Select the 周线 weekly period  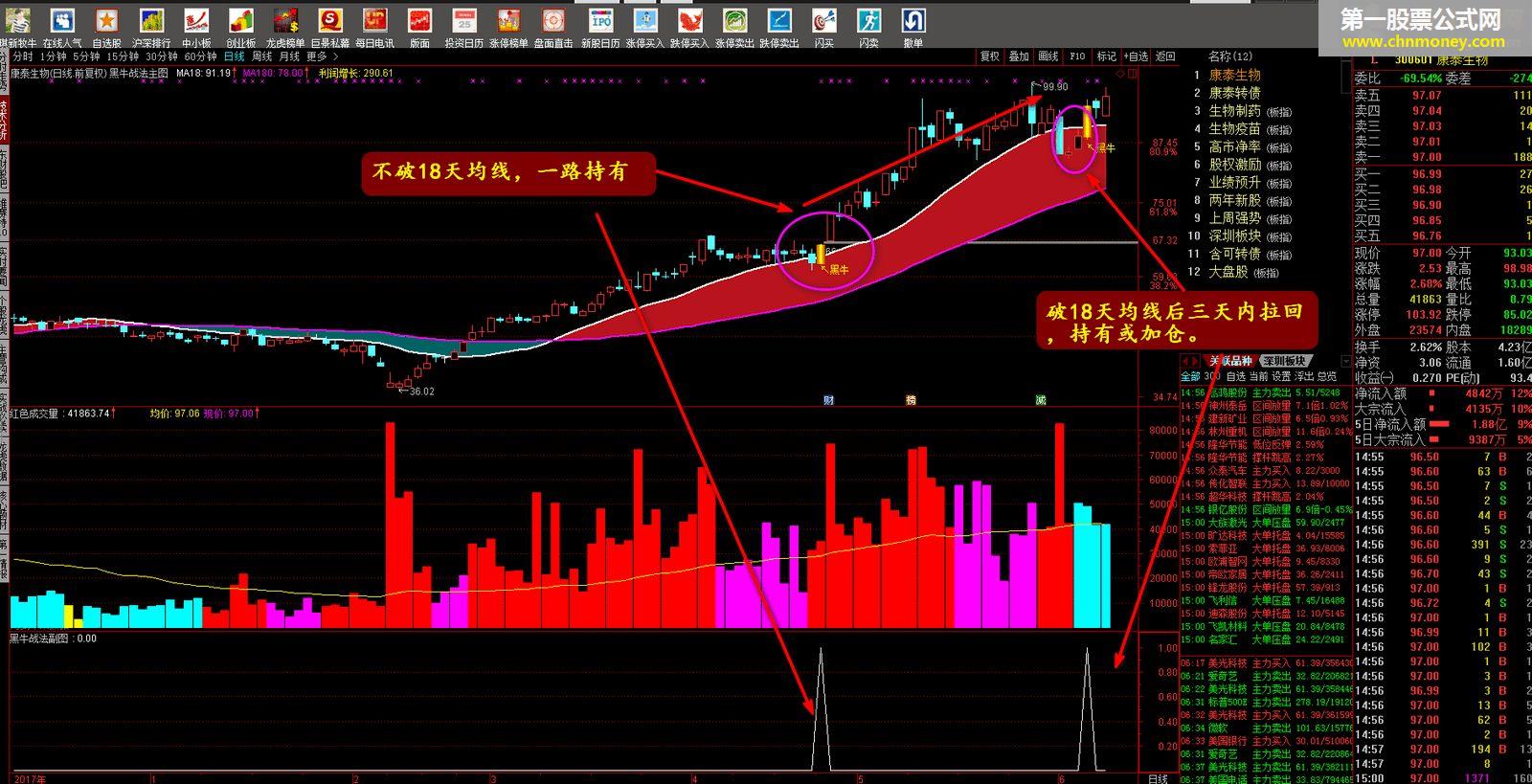coord(261,56)
